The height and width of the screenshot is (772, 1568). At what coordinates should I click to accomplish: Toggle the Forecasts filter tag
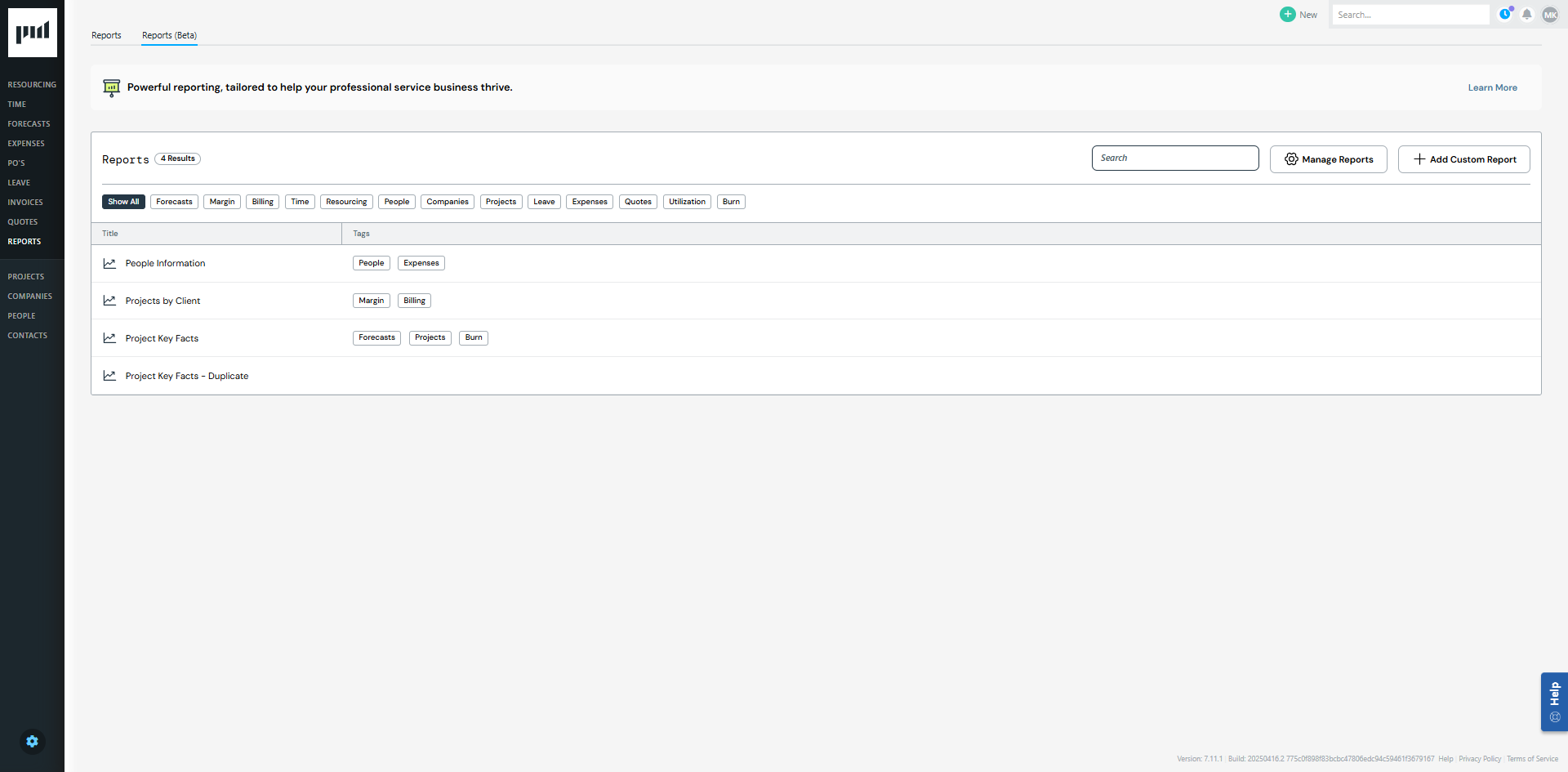click(174, 202)
